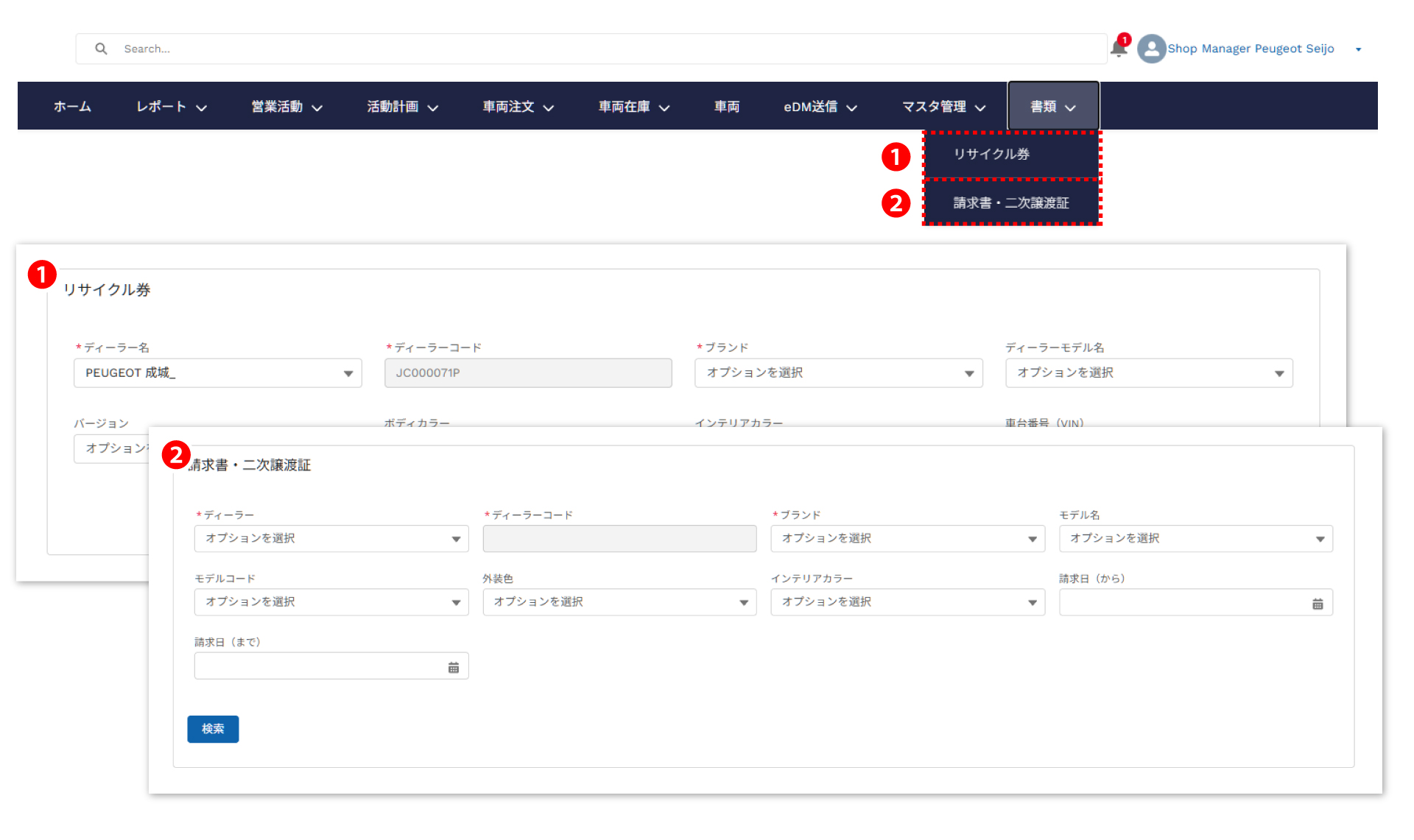
Task: Open the 外装色 dropdown
Action: click(x=619, y=602)
